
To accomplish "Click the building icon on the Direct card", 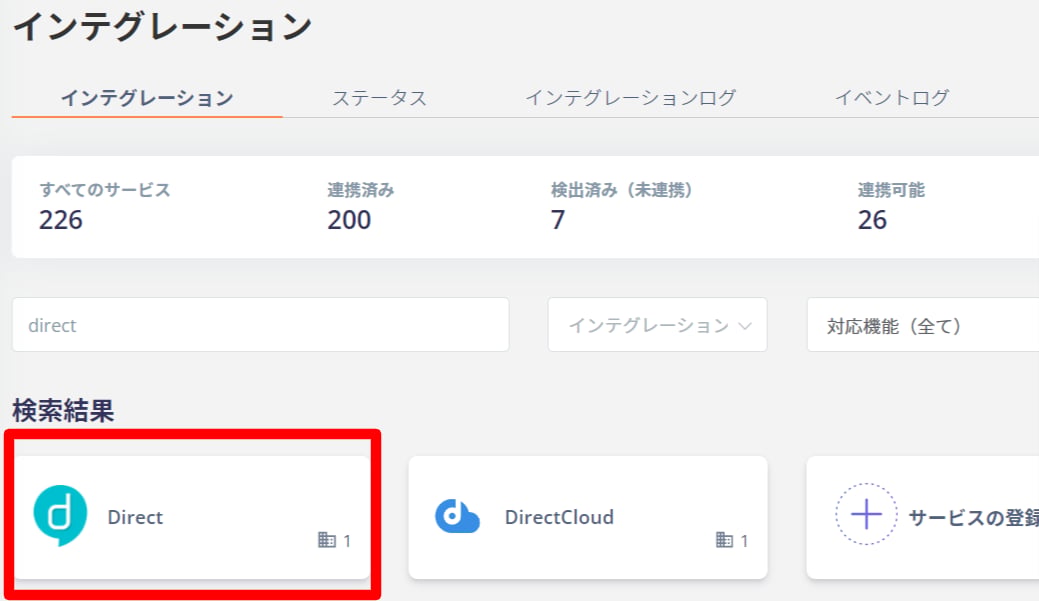I will (327, 540).
